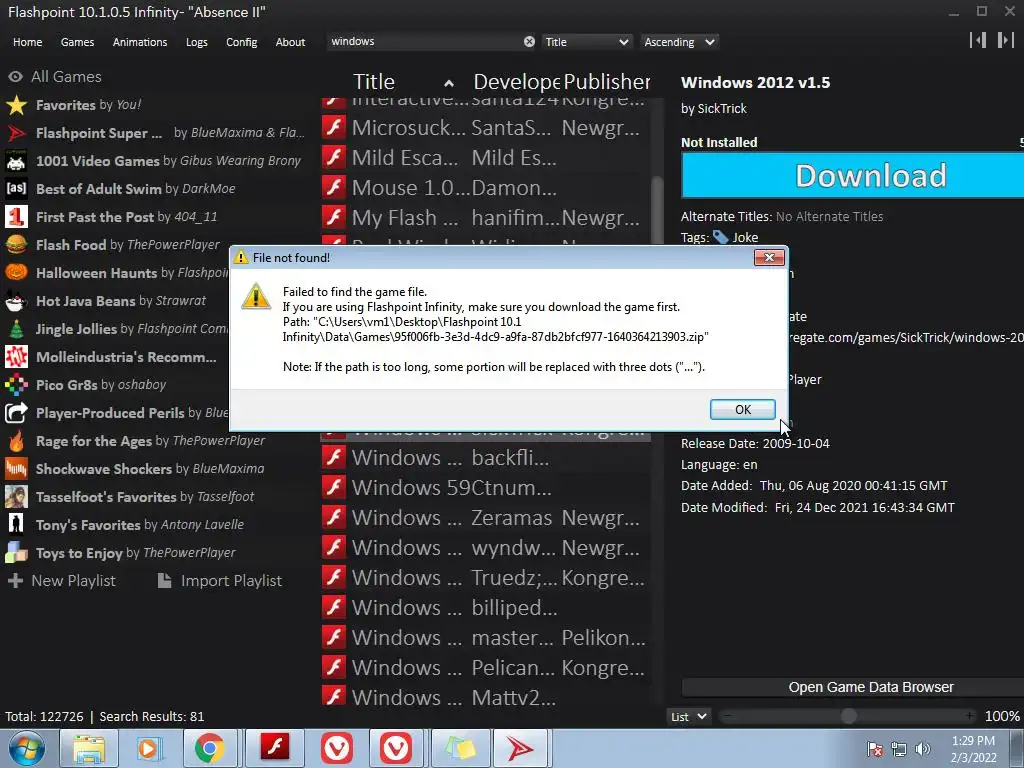Open the Animations tab
This screenshot has height=768, width=1024.
(x=140, y=42)
